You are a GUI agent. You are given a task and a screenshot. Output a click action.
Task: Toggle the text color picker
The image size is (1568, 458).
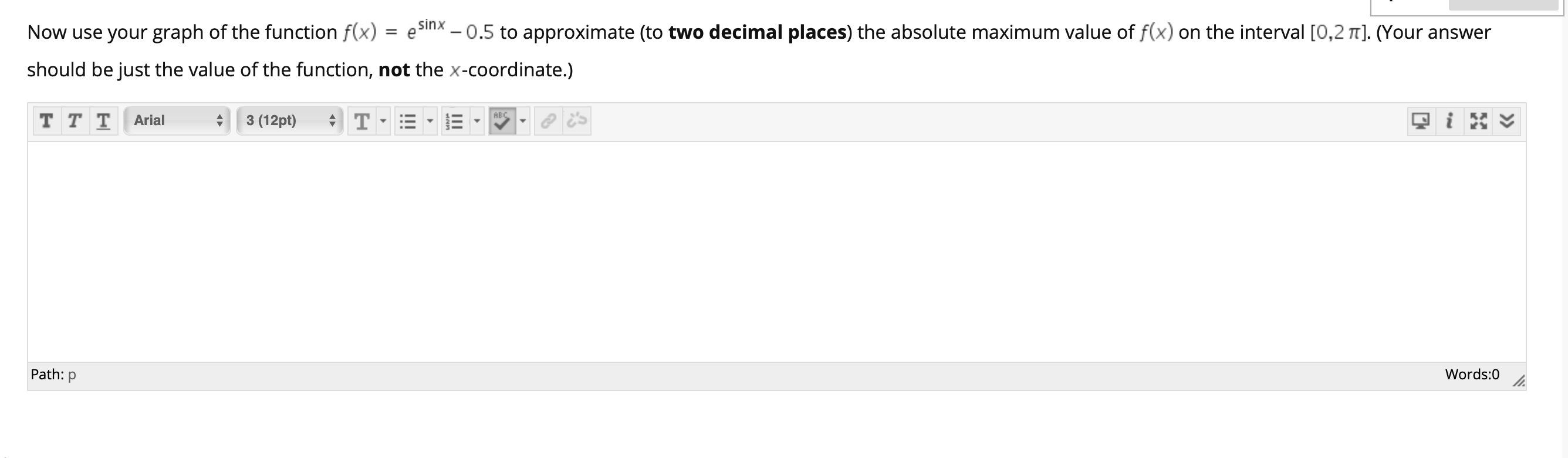click(x=362, y=120)
